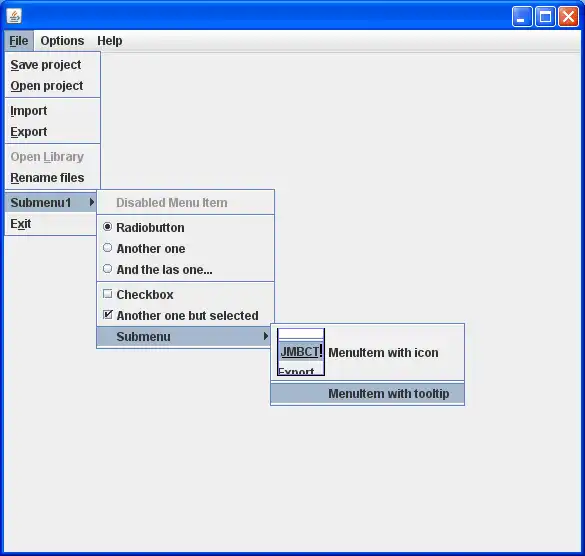Select the Export menu item
This screenshot has width=585, height=556.
pyautogui.click(x=53, y=132)
